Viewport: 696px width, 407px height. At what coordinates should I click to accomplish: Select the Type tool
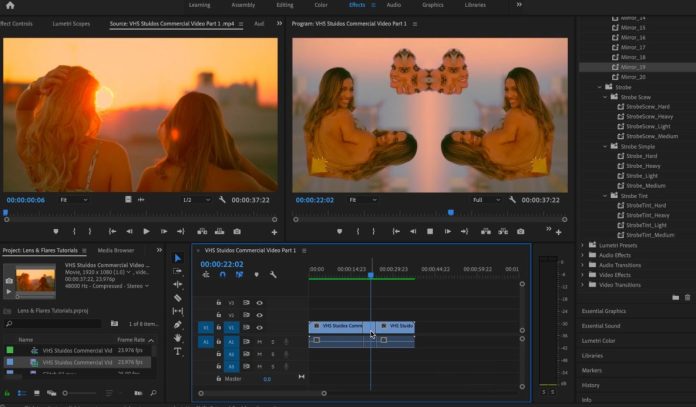click(178, 351)
